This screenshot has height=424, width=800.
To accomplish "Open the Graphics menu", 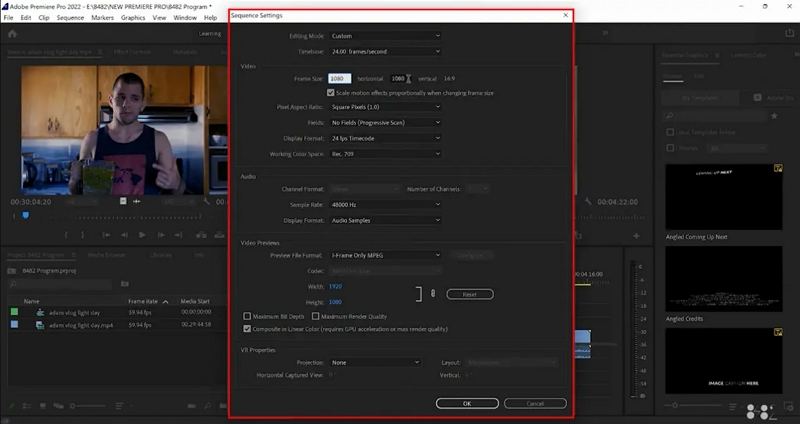I will click(133, 18).
